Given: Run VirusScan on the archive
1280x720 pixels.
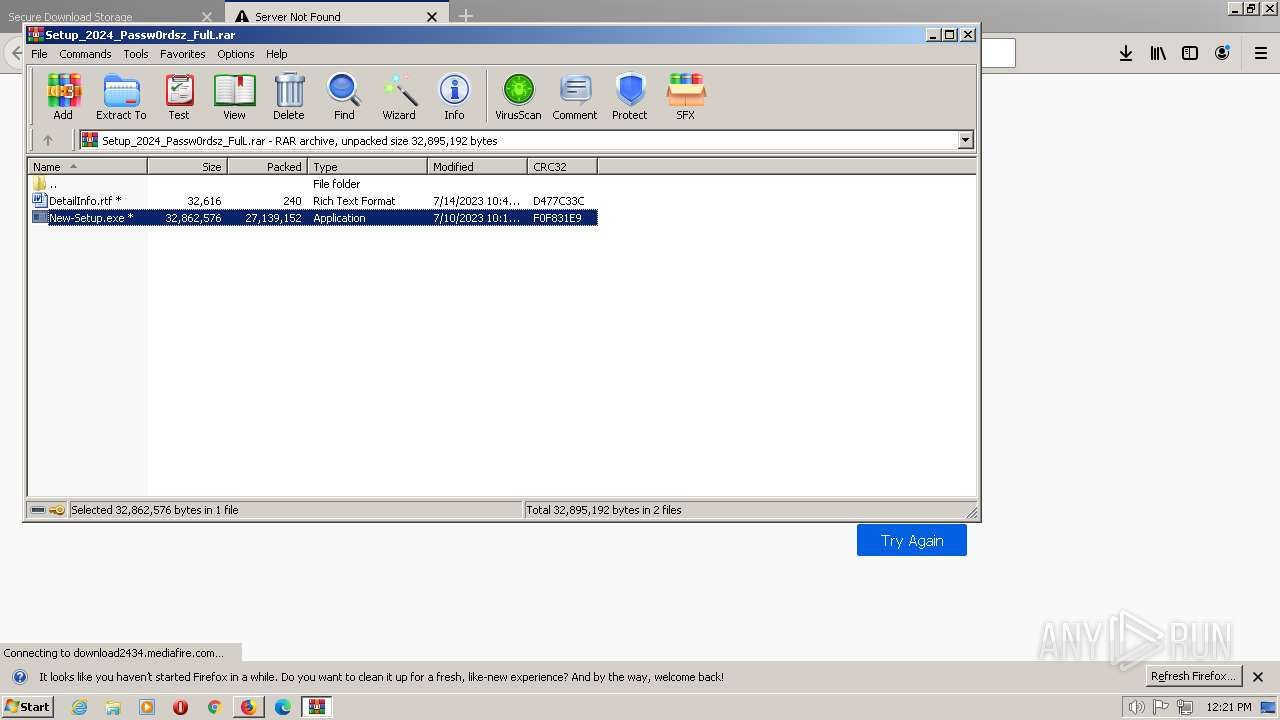Looking at the screenshot, I should [x=518, y=96].
